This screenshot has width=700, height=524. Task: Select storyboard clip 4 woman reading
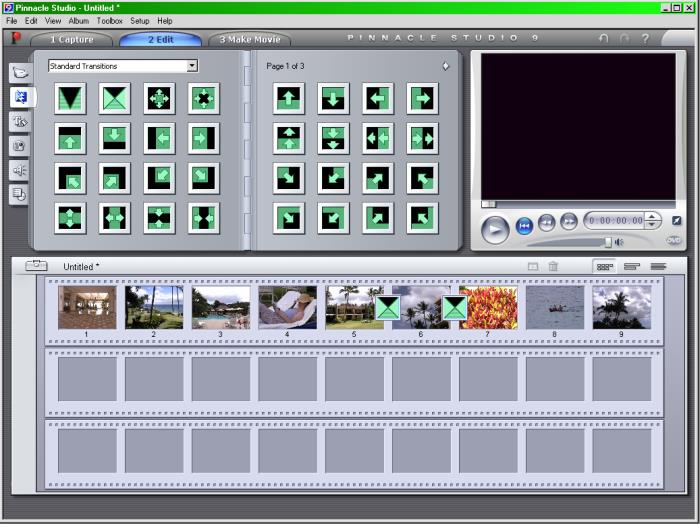[288, 308]
